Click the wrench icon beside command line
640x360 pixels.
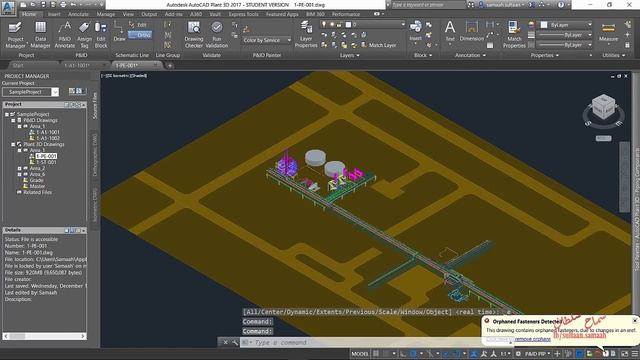pos(235,342)
